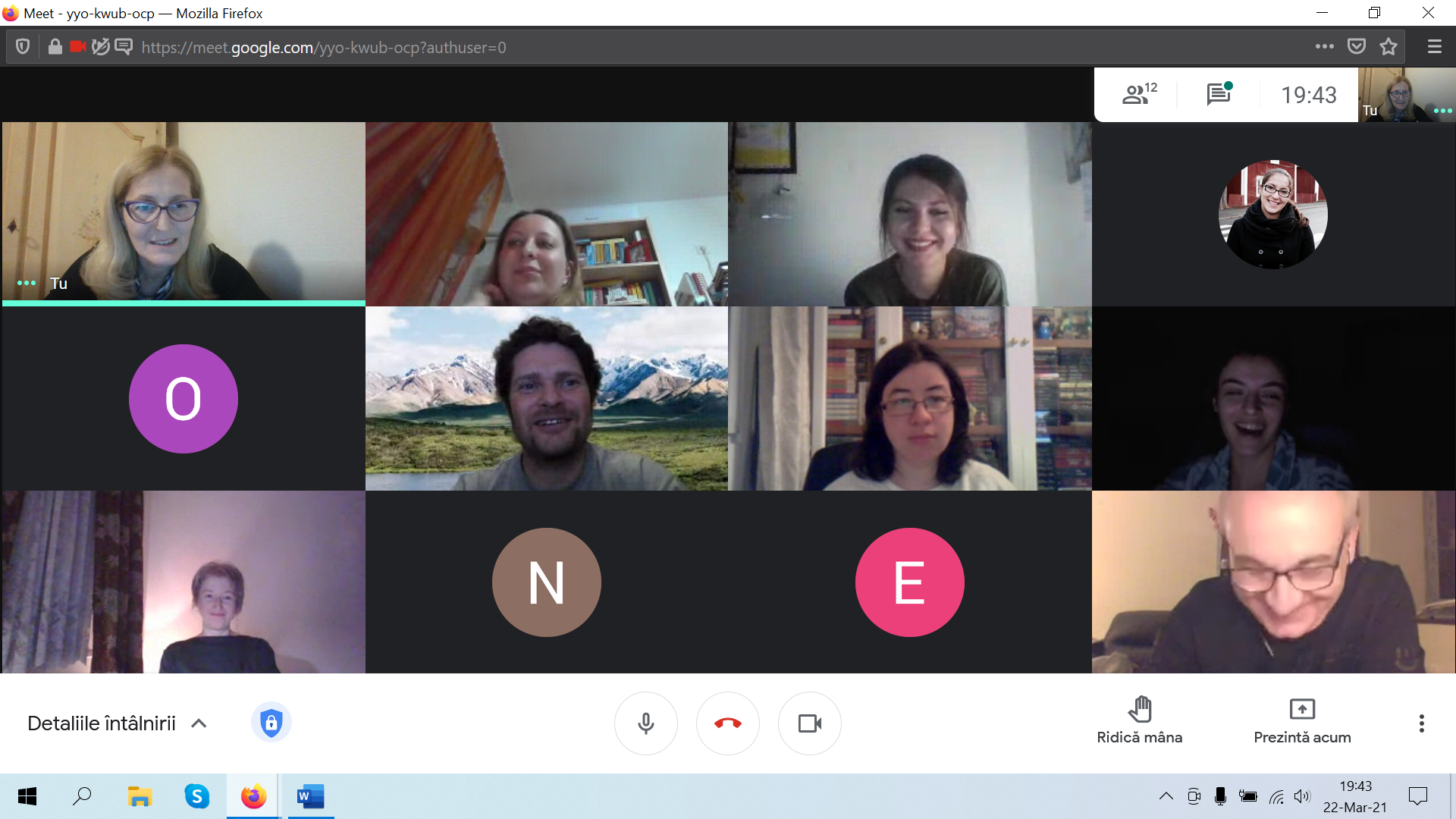Show hidden system tray icons
Viewport: 1456px width, 819px height.
[x=1166, y=796]
